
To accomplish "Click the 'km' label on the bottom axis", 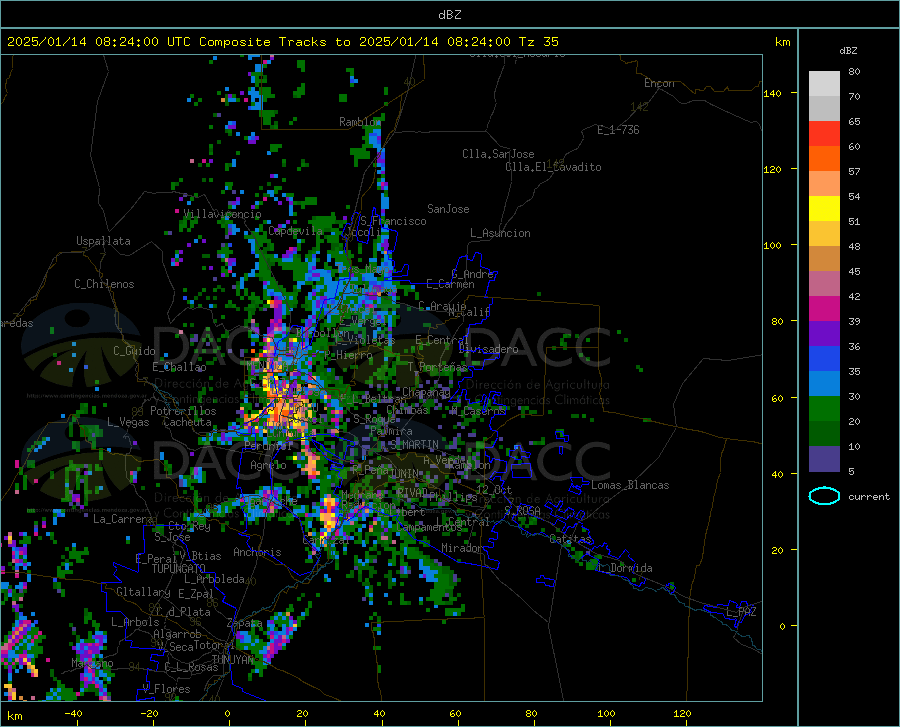I will point(14,716).
